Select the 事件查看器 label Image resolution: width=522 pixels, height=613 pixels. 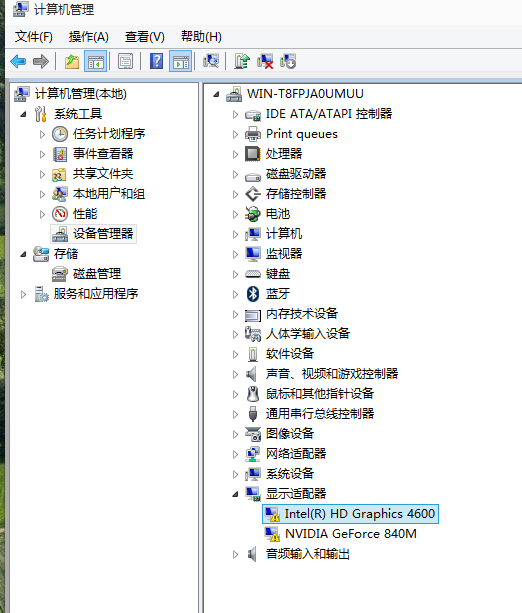[103, 154]
